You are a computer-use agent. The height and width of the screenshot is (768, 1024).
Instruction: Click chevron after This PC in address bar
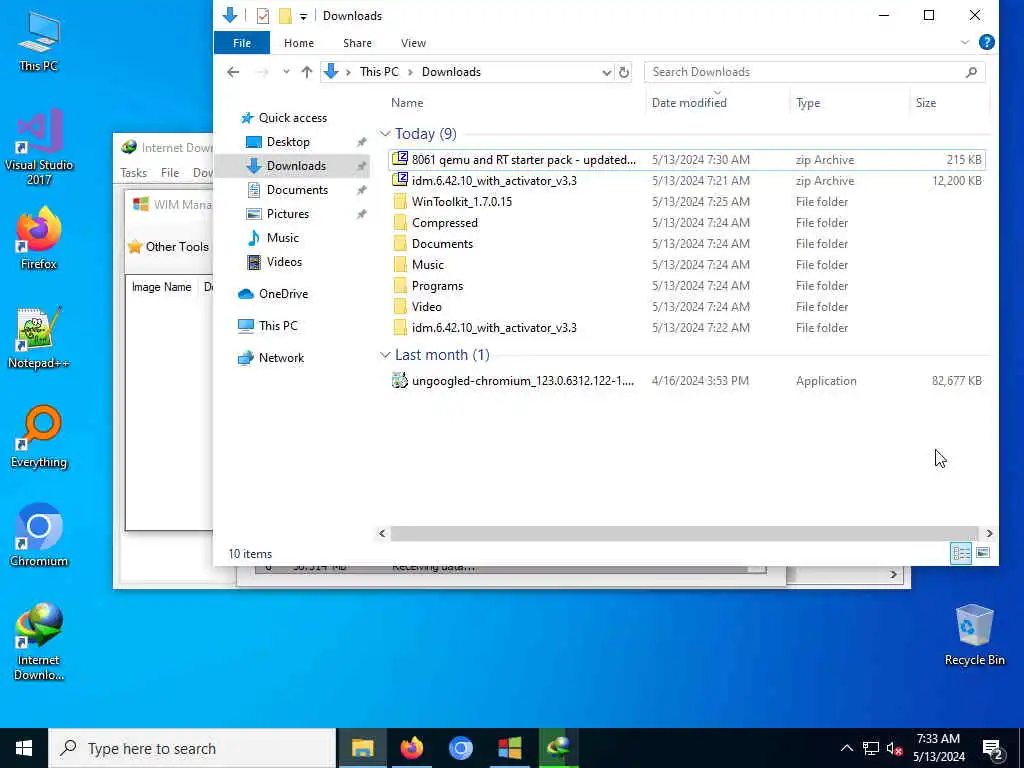tap(410, 72)
